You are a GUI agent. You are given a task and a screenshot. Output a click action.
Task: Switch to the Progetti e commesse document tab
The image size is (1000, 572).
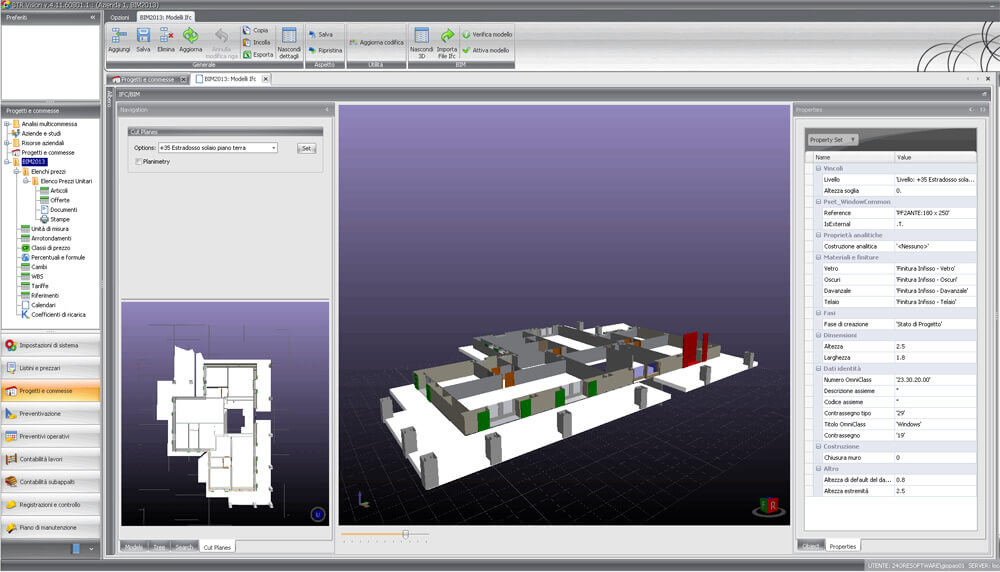(x=146, y=79)
